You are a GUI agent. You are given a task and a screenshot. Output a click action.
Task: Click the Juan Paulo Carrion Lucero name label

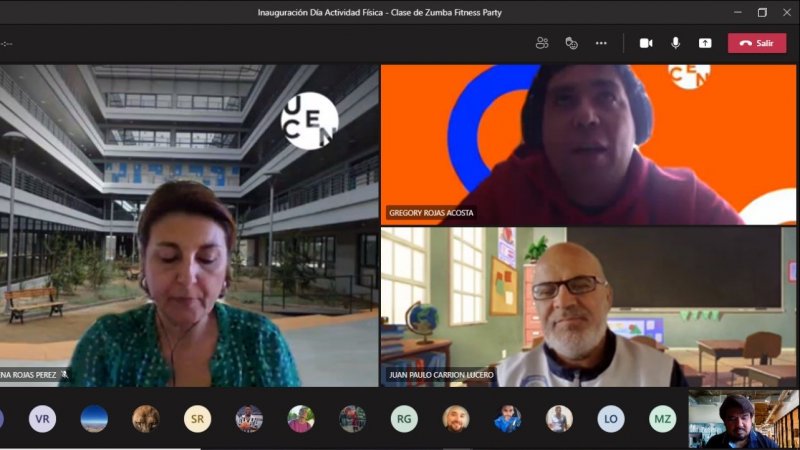pos(441,375)
